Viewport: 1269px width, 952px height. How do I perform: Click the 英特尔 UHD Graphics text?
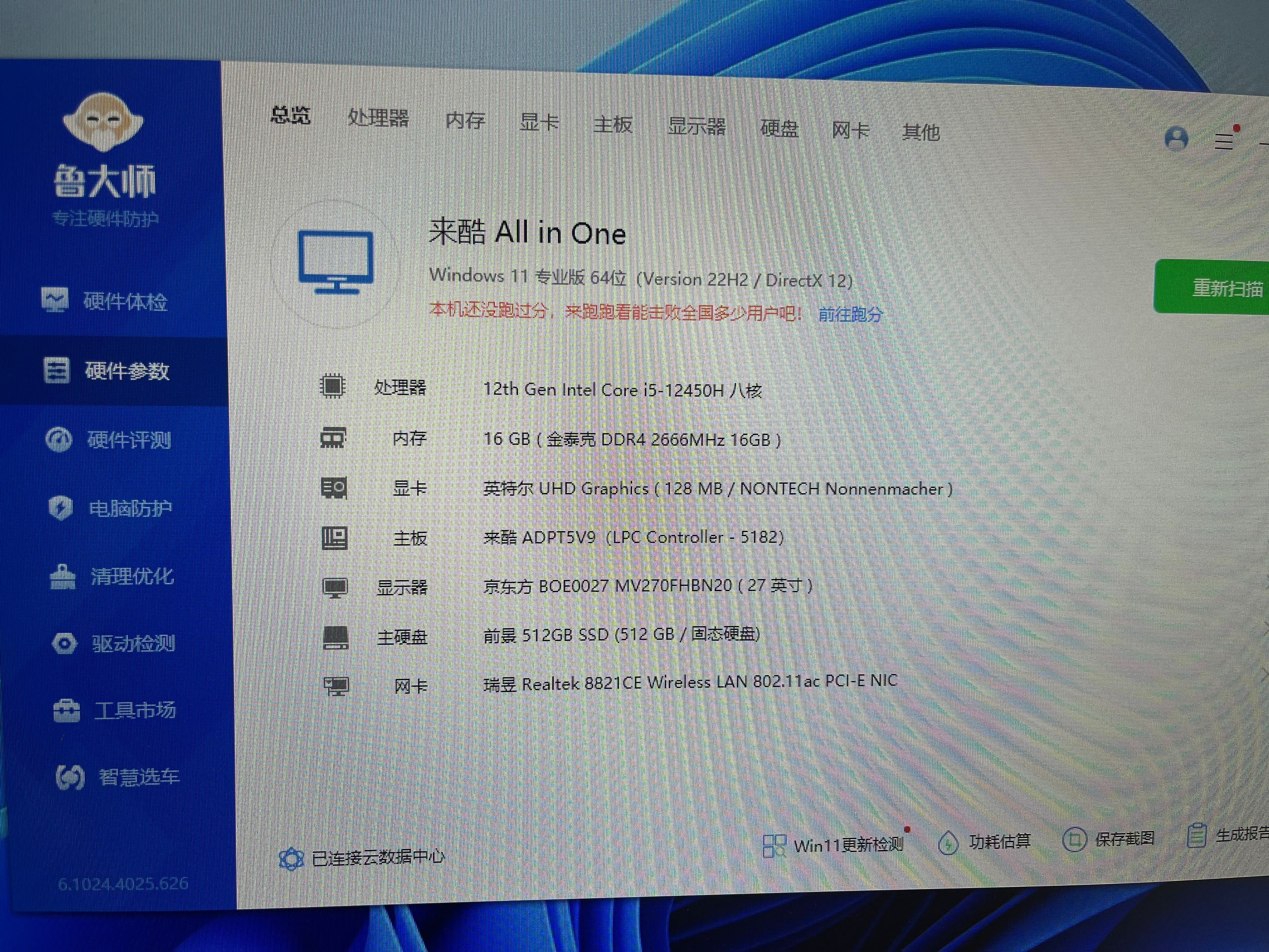click(718, 489)
